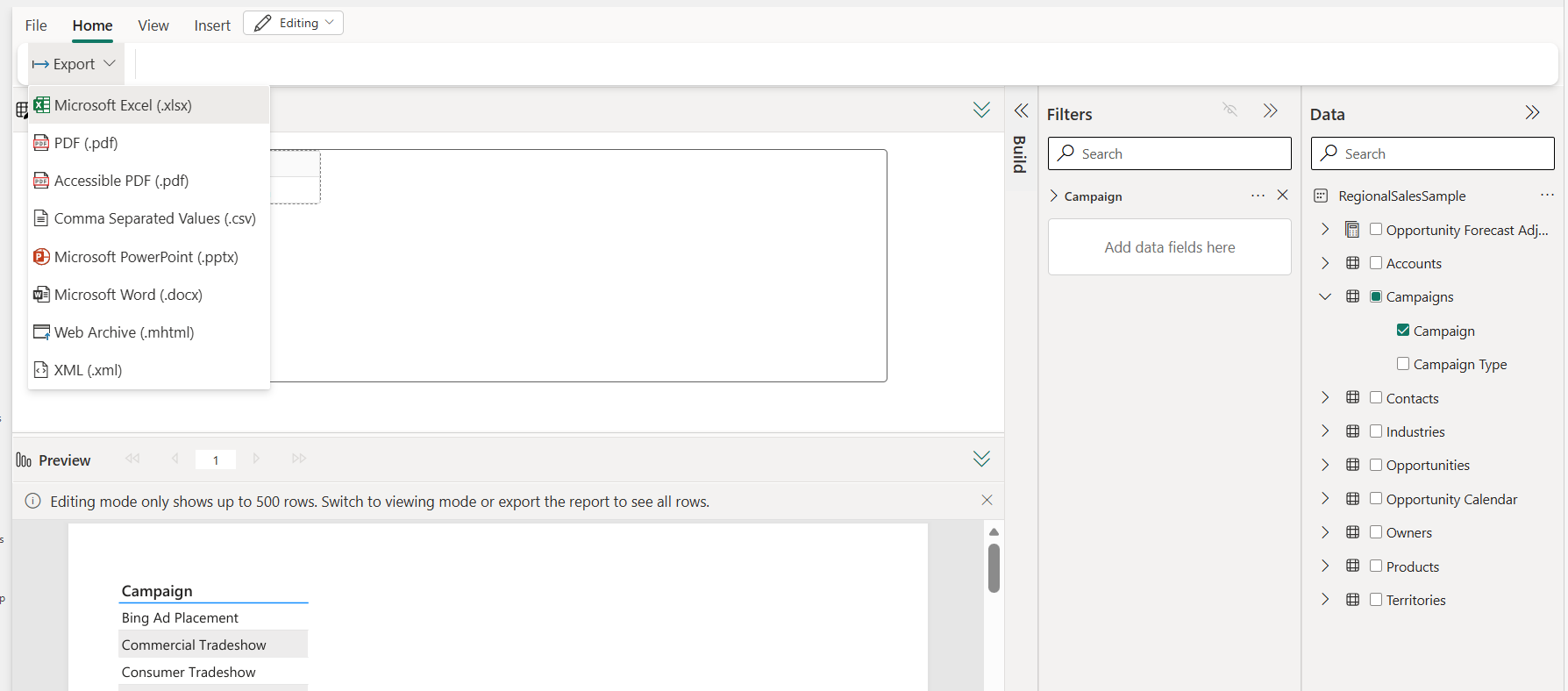Click the Commercial Tradeshow row in preview
This screenshot has width=1568, height=691.
tap(213, 645)
